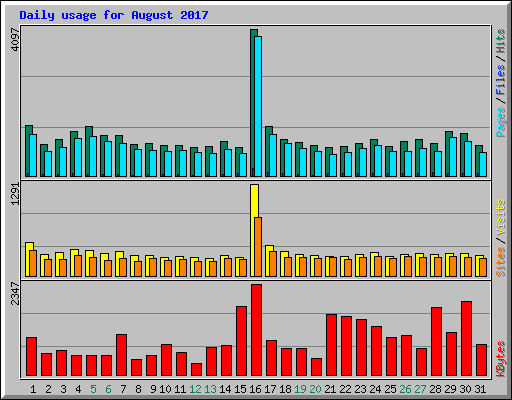Screen dimensions: 512x400
Task: Click the Hits legend label
Action: (500, 41)
